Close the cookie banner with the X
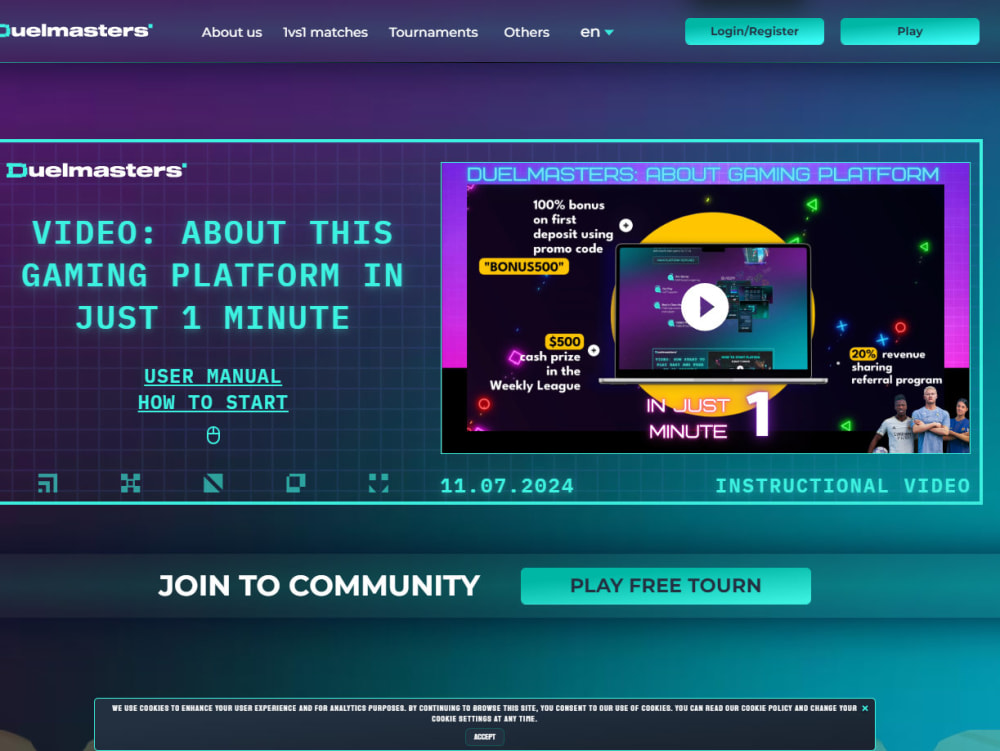1000x751 pixels. 865,708
